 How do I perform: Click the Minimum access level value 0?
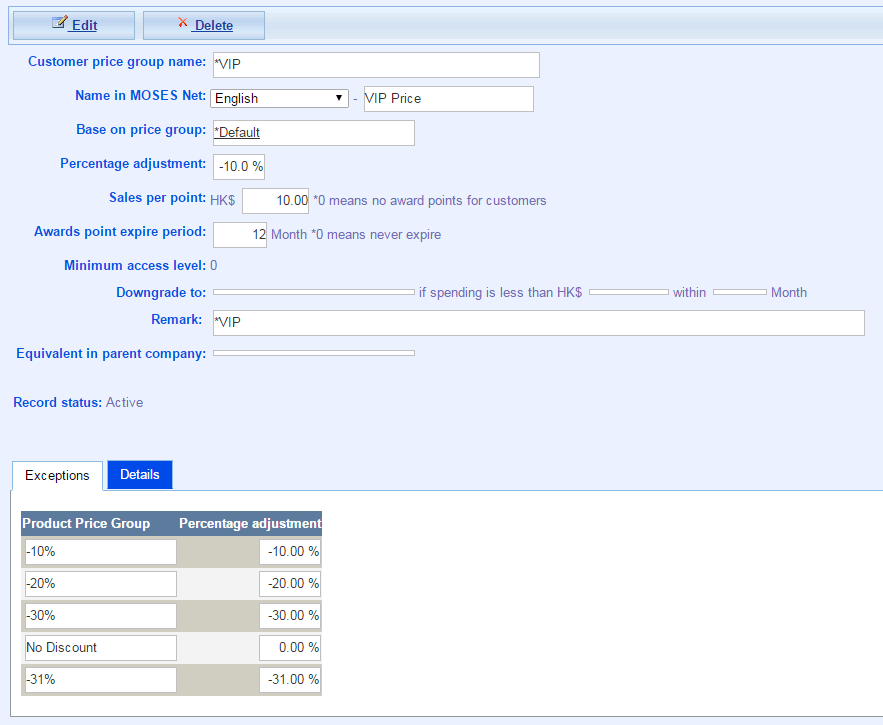pyautogui.click(x=213, y=265)
